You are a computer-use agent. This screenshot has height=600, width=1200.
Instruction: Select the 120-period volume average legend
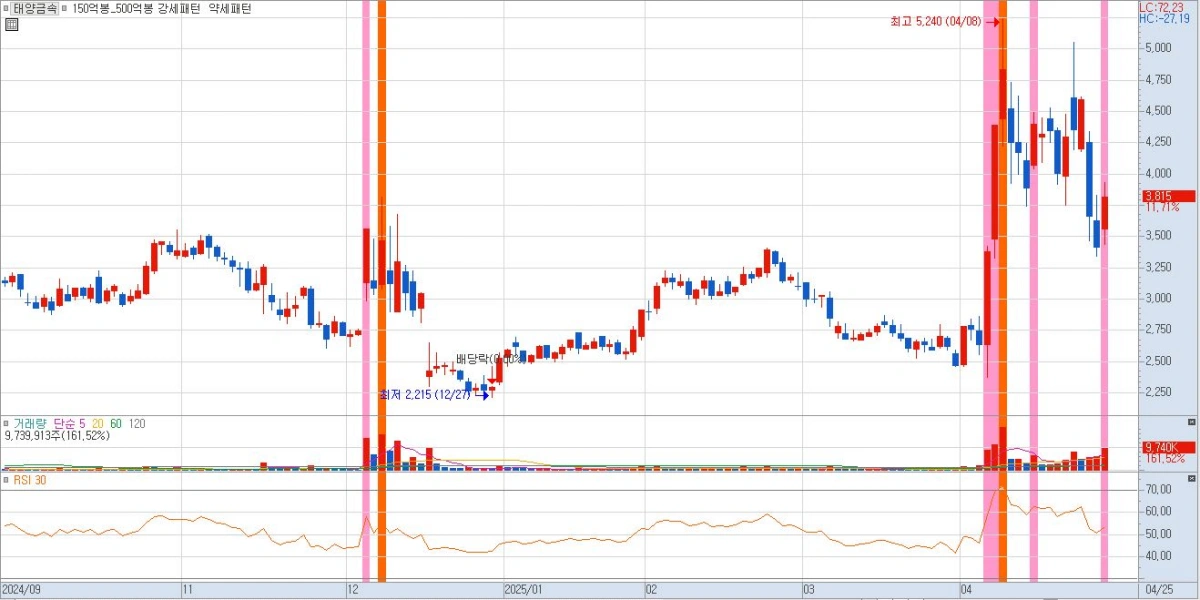137,424
